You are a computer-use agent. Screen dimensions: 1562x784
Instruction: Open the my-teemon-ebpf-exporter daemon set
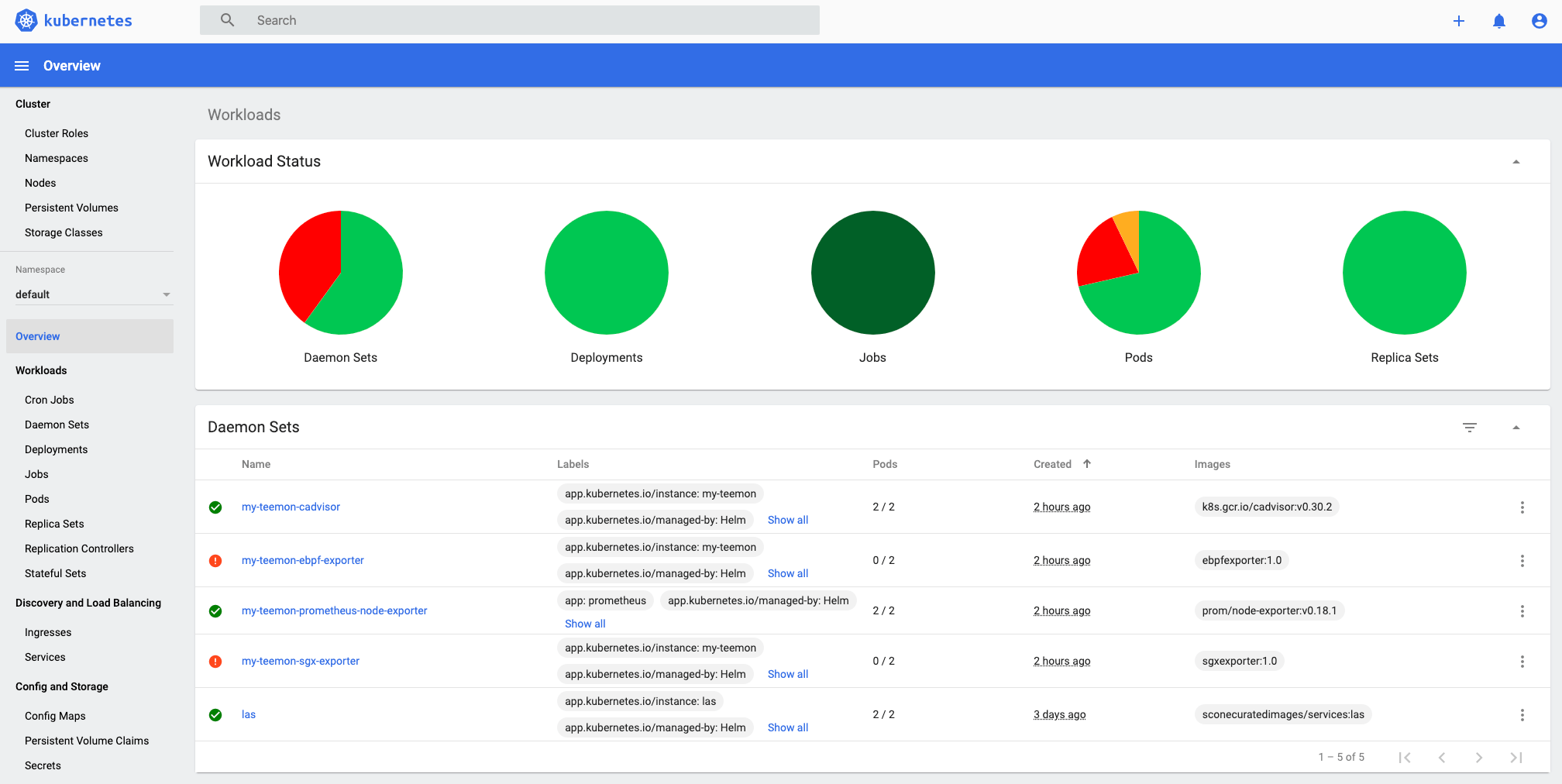(303, 559)
